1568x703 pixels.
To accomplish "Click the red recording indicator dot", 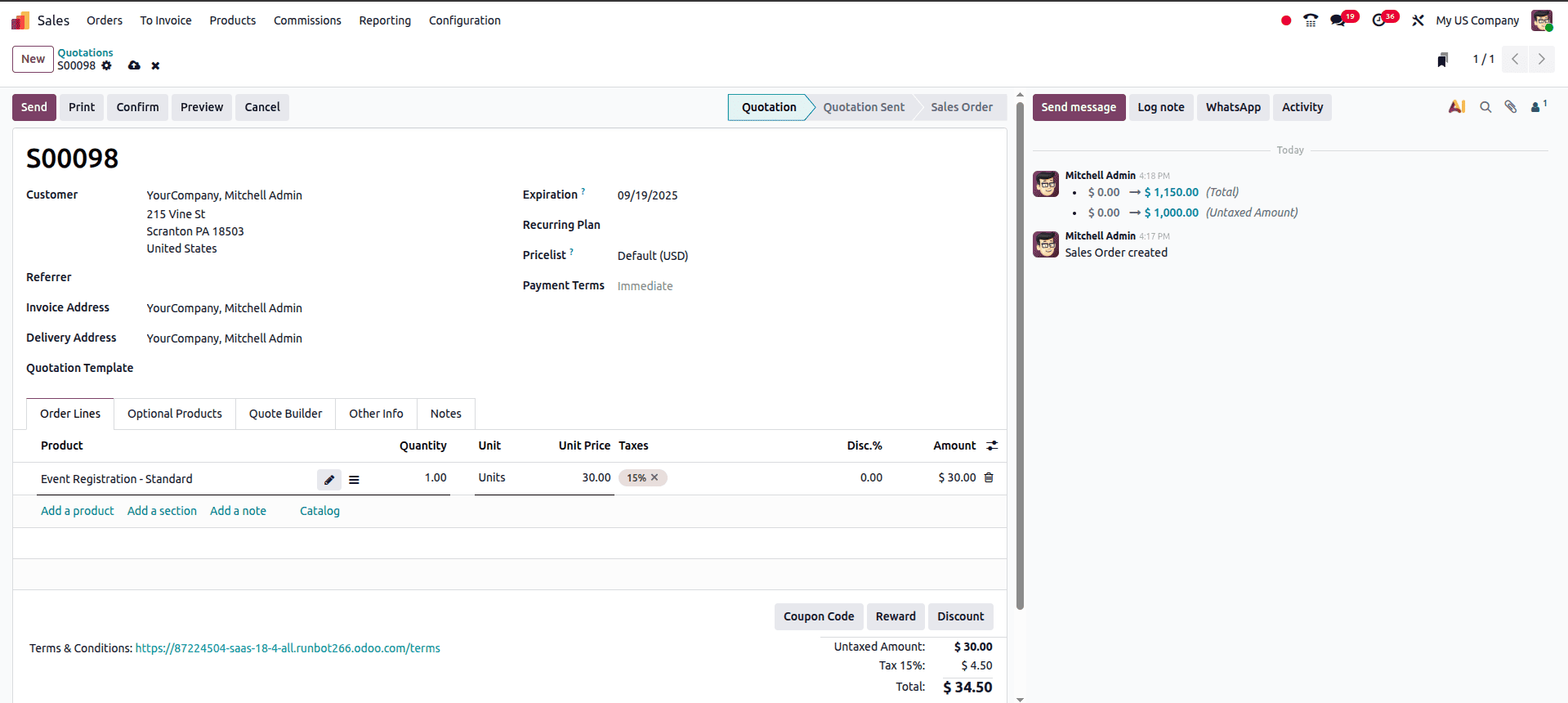I will [x=1286, y=20].
